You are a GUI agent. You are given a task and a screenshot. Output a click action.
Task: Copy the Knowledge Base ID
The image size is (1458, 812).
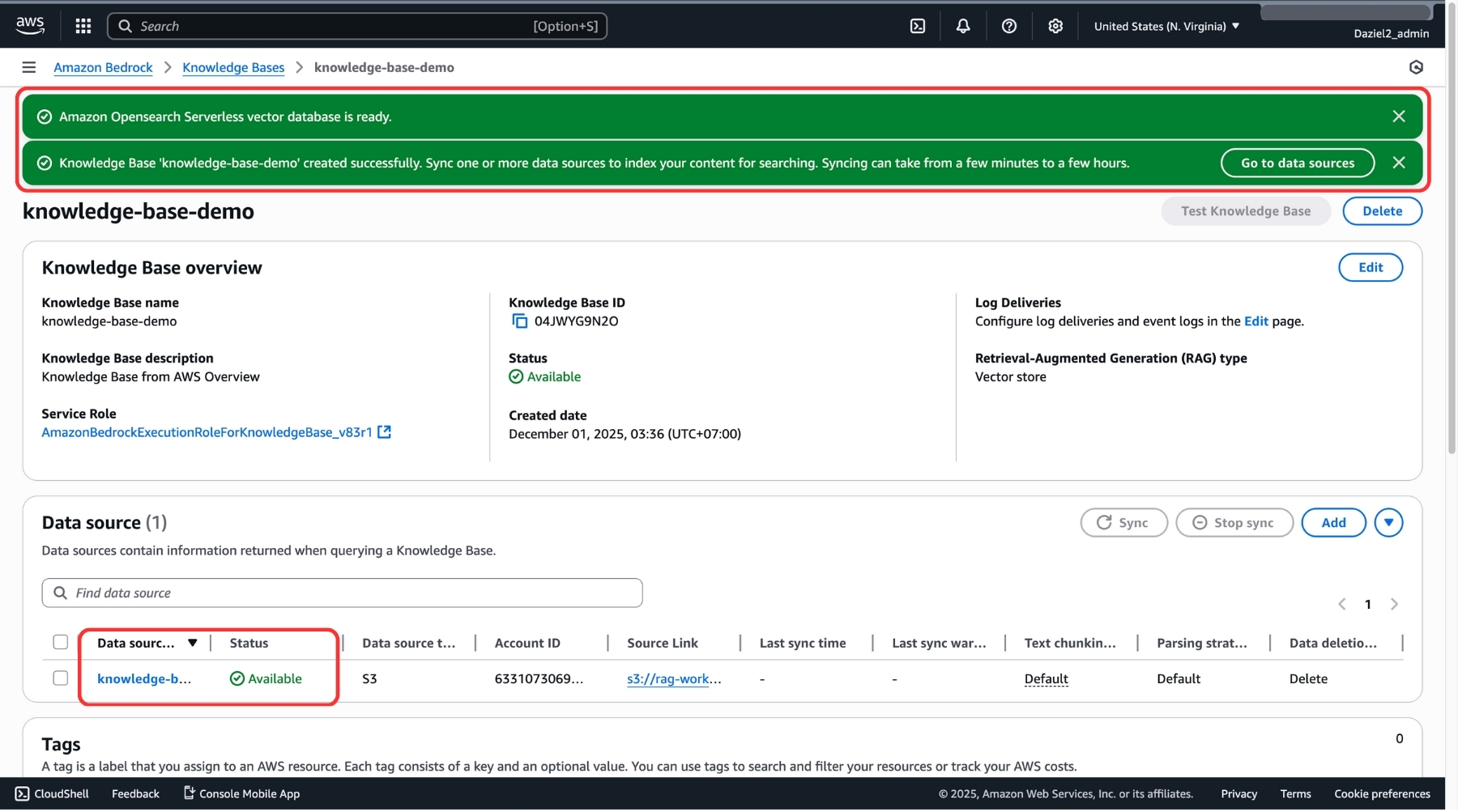(519, 321)
